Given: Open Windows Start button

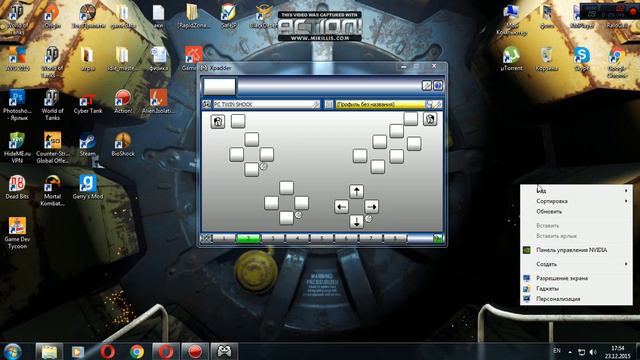Looking at the screenshot, I should pyautogui.click(x=12, y=351).
